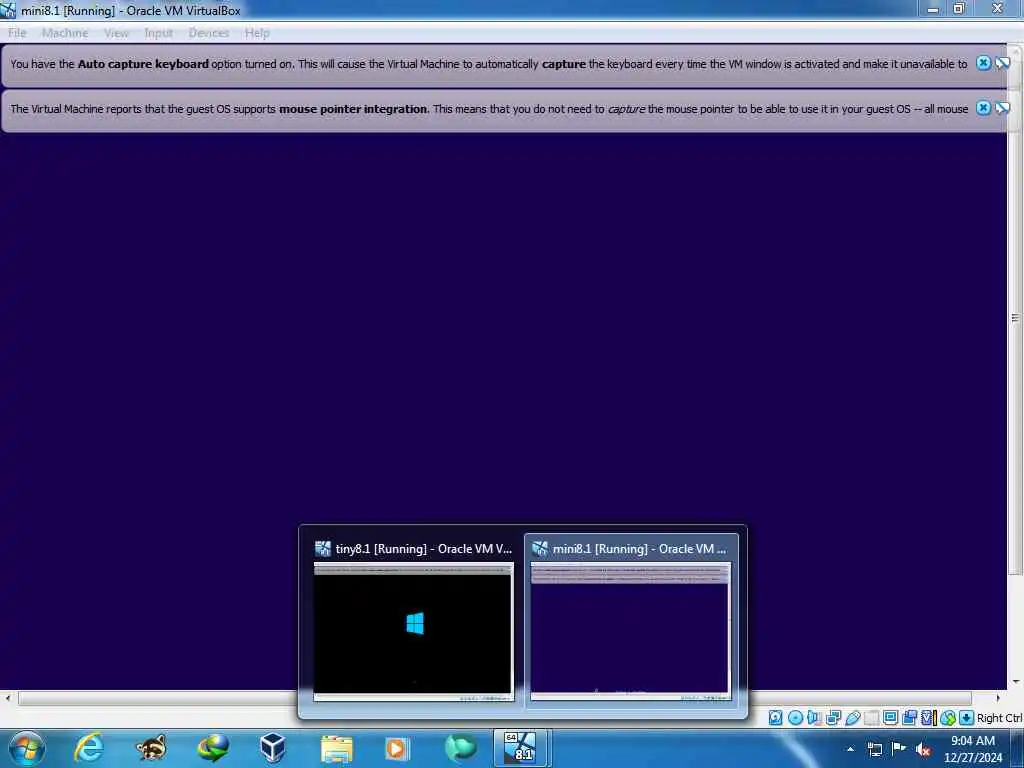The image size is (1024, 768).
Task: Open the File menu
Action: 17,33
